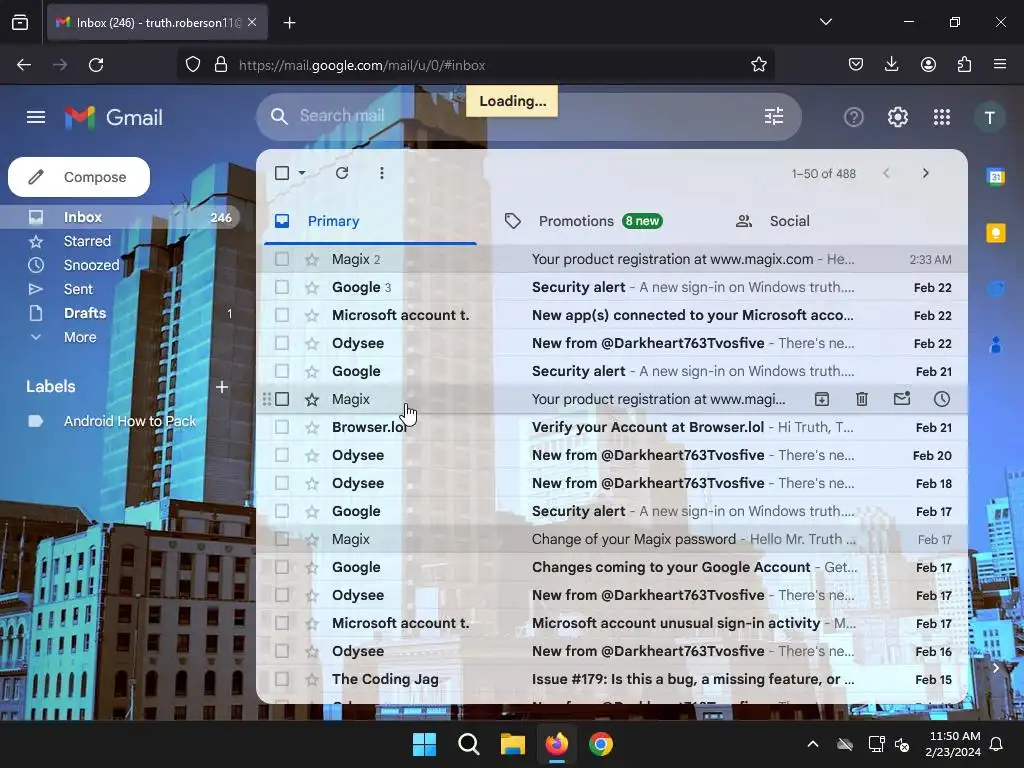Open the Firefox list all tabs chevron
The image size is (1024, 768).
click(x=825, y=22)
